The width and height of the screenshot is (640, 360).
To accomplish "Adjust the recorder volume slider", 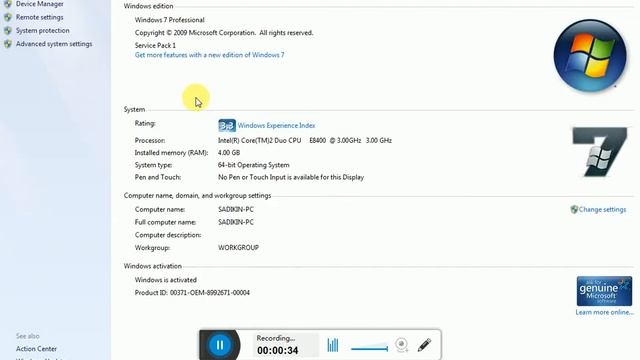I will (x=369, y=348).
